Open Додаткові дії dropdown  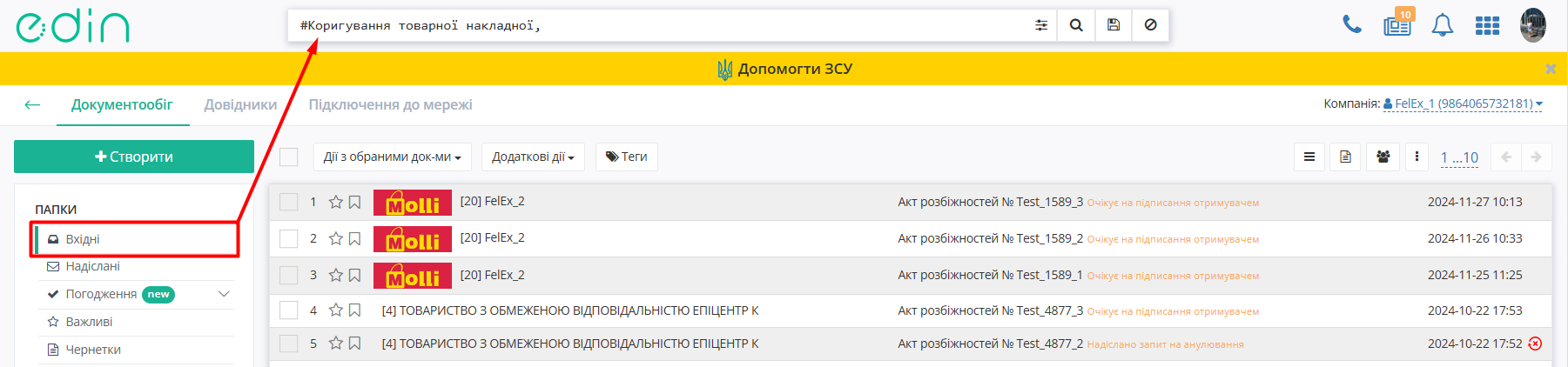click(533, 157)
